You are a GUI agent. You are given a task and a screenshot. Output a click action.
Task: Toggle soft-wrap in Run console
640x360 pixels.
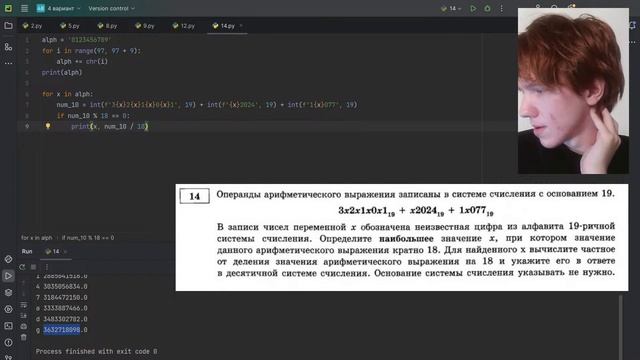(x=24, y=305)
